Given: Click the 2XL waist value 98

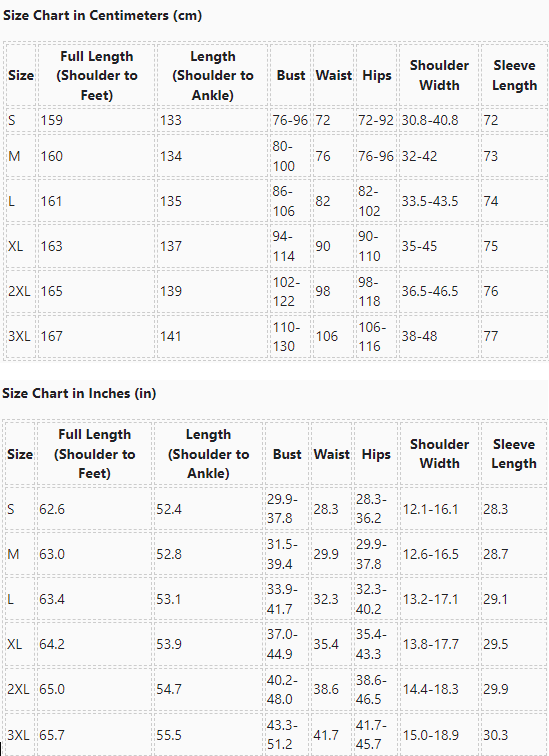Looking at the screenshot, I should click(x=323, y=291).
